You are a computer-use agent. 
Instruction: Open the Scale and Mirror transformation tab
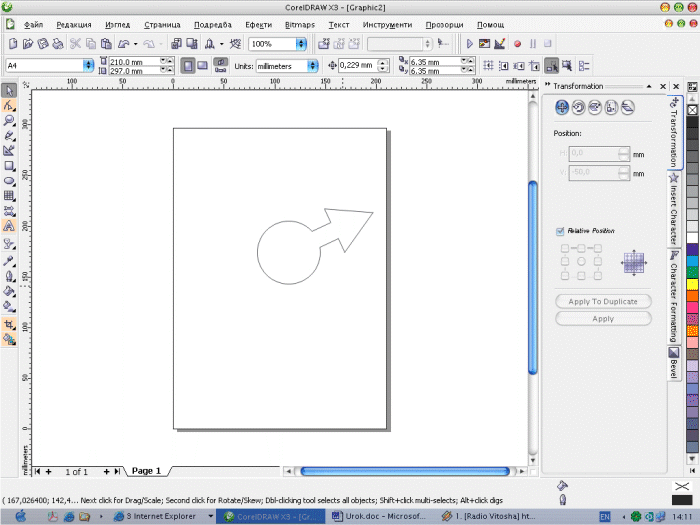(595, 108)
